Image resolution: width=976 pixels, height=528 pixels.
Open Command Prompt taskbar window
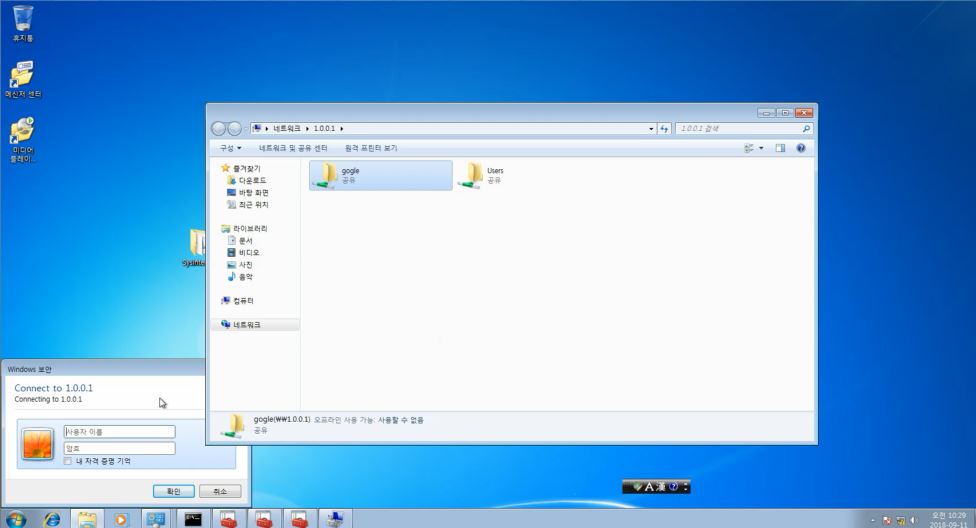point(192,519)
